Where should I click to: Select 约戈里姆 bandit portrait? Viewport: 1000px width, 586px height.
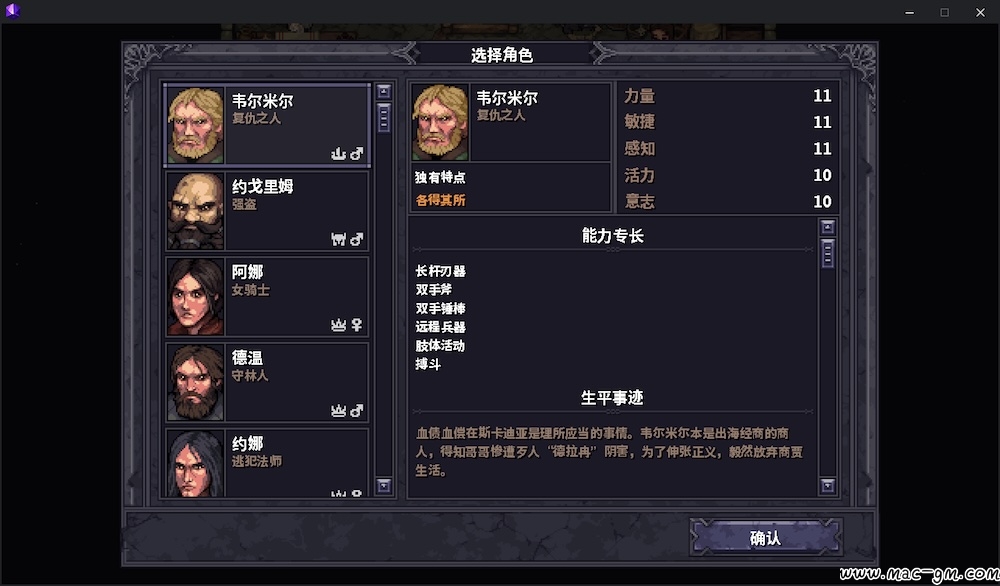[196, 211]
